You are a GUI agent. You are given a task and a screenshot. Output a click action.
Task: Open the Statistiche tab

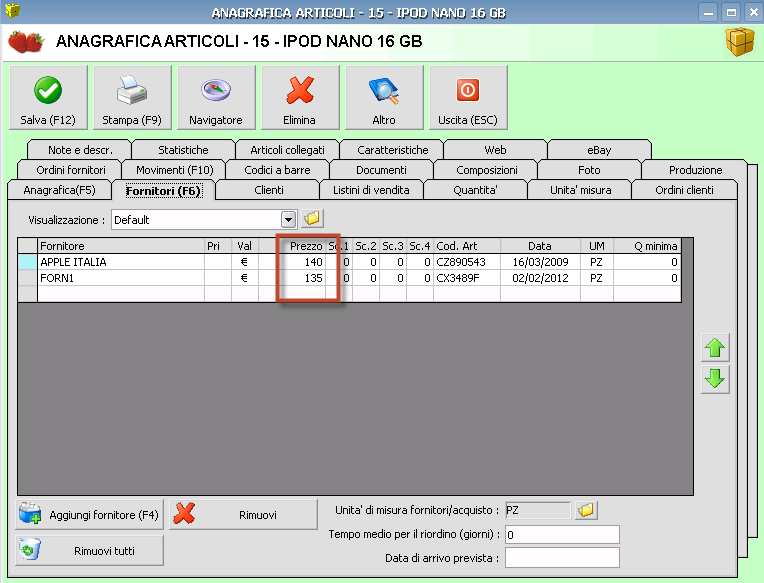click(183, 150)
